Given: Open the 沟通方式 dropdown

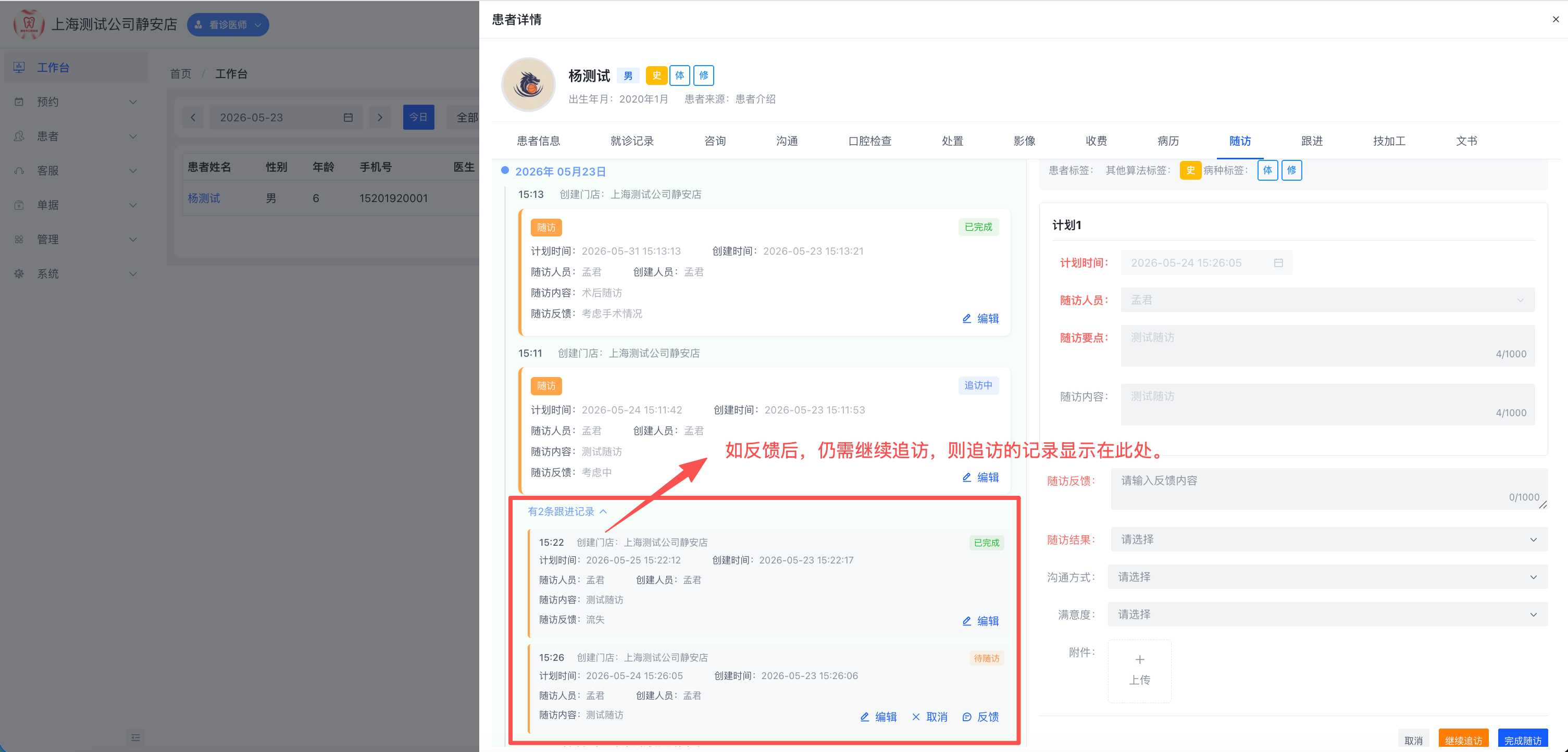Looking at the screenshot, I should click(x=1327, y=577).
